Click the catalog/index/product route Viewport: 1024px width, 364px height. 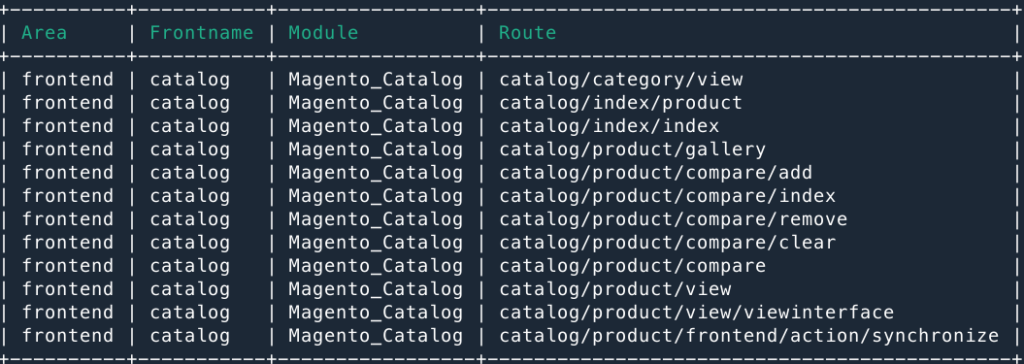click(621, 103)
